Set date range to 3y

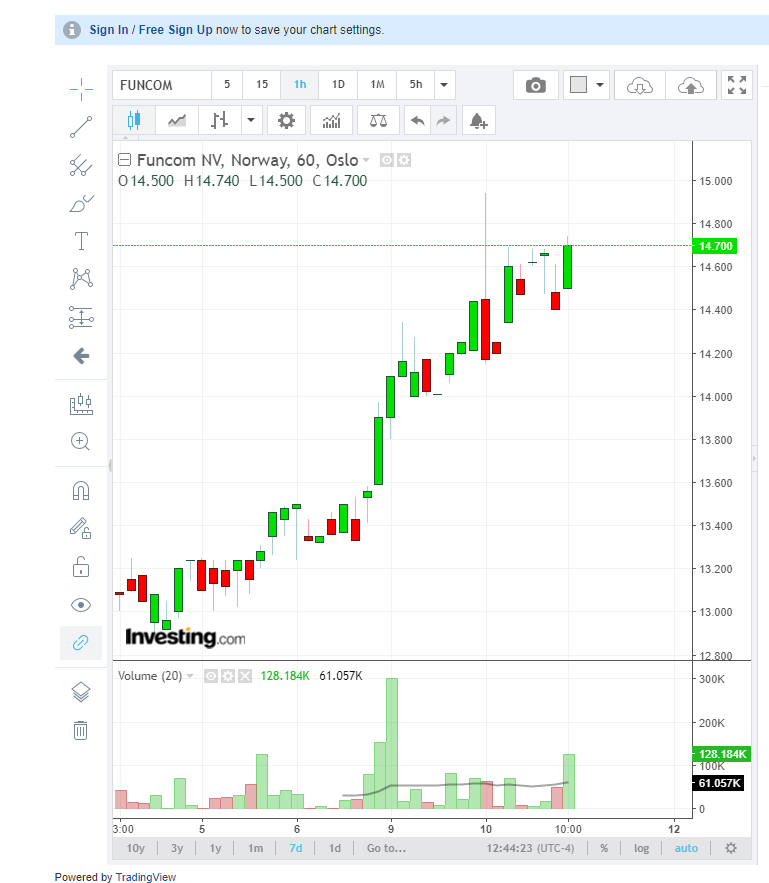tap(177, 848)
